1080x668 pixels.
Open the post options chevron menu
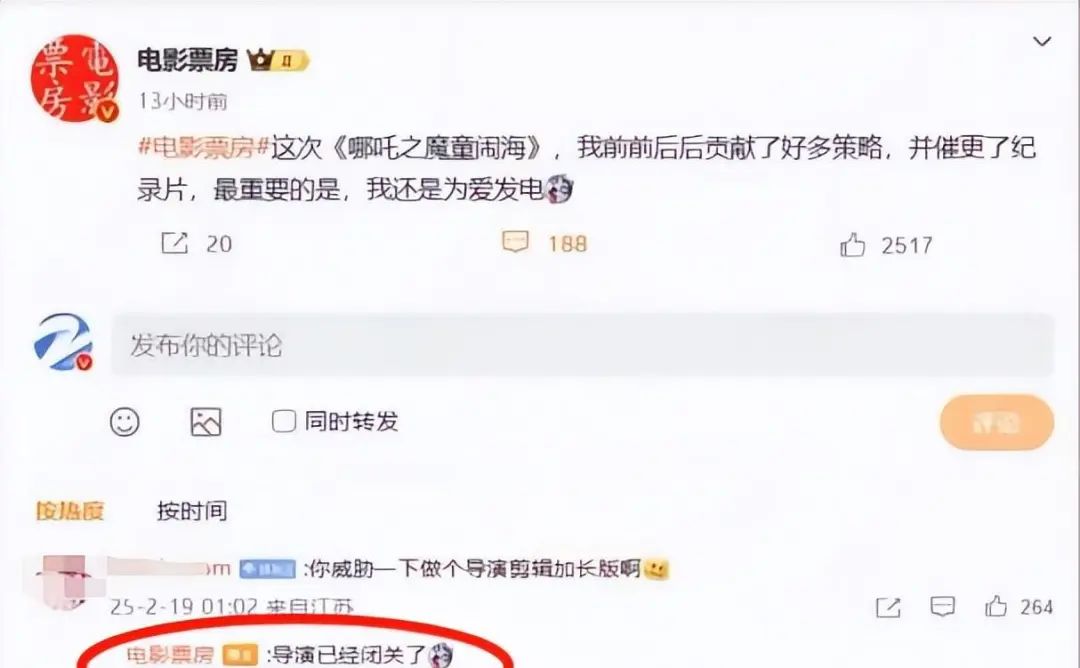(x=1041, y=42)
